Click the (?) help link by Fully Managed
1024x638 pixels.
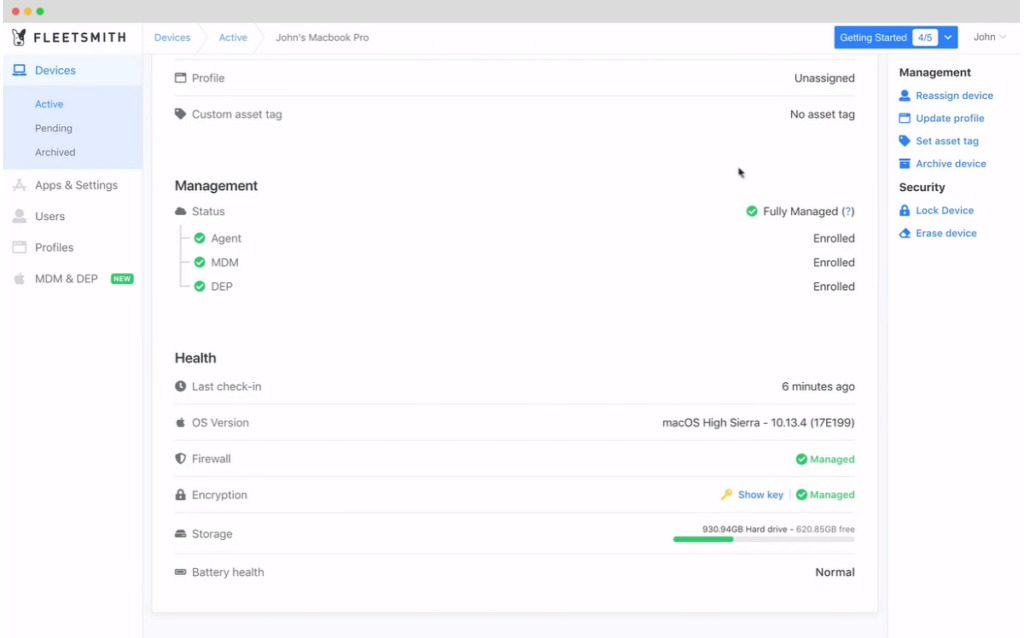coord(848,211)
